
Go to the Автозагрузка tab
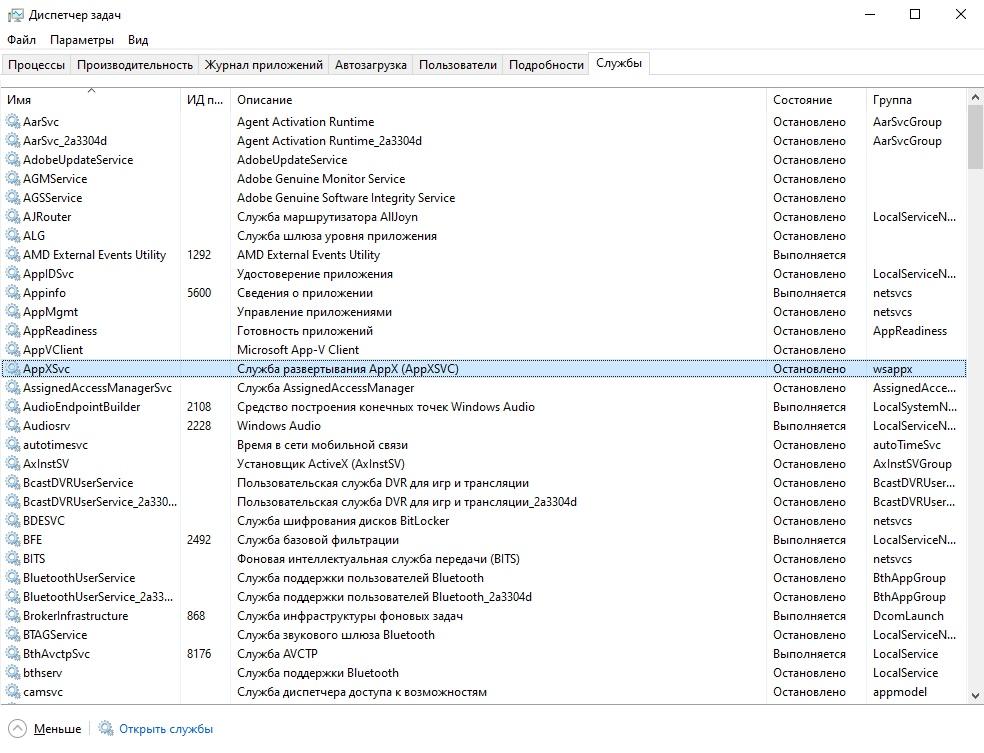coord(370,65)
